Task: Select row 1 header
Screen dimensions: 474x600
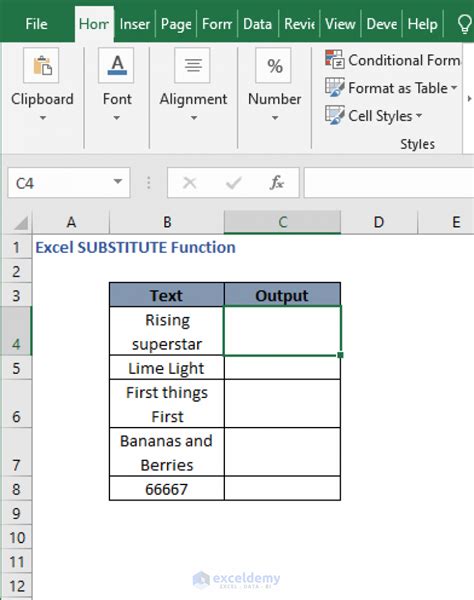Action: tap(16, 247)
